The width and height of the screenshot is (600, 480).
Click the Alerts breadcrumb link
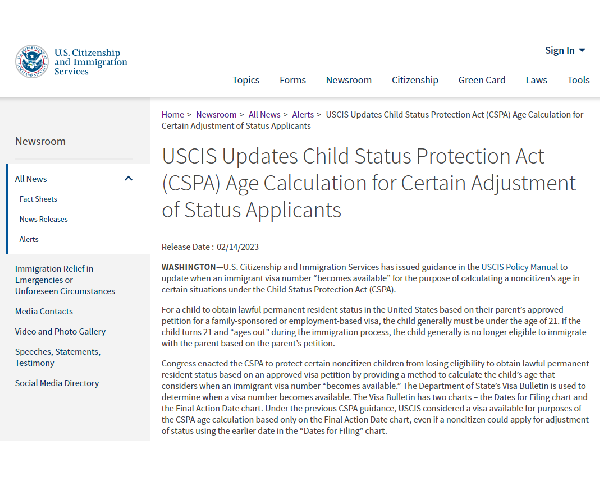[303, 114]
